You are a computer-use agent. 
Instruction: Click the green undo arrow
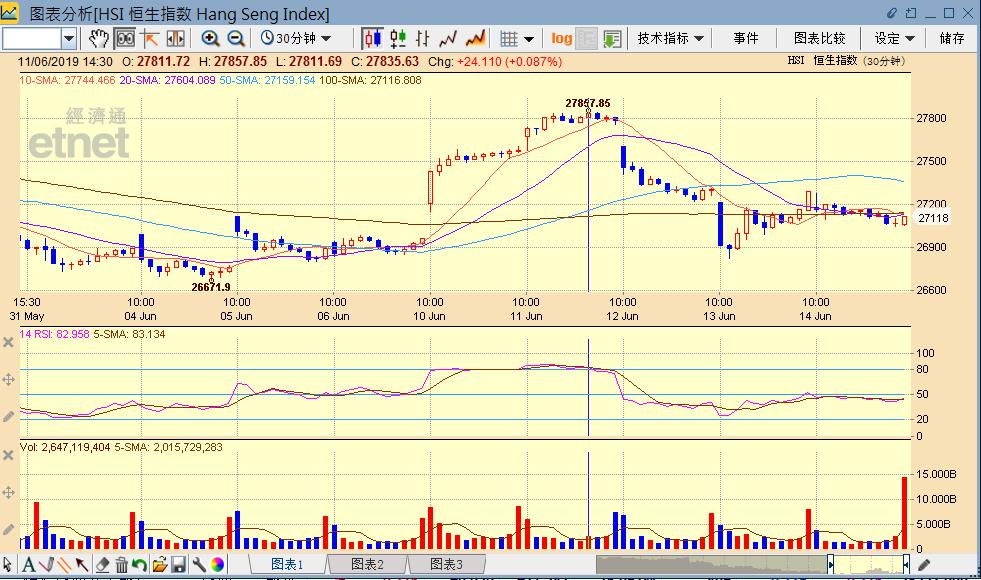139,565
